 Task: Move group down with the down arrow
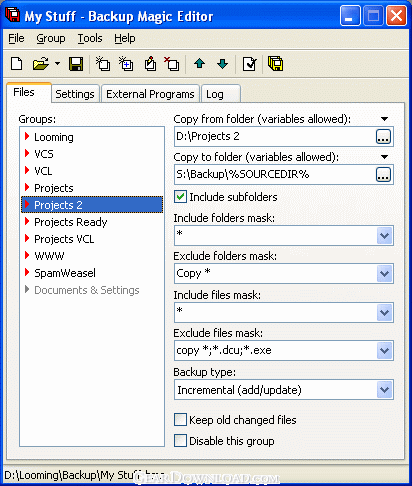pos(222,63)
